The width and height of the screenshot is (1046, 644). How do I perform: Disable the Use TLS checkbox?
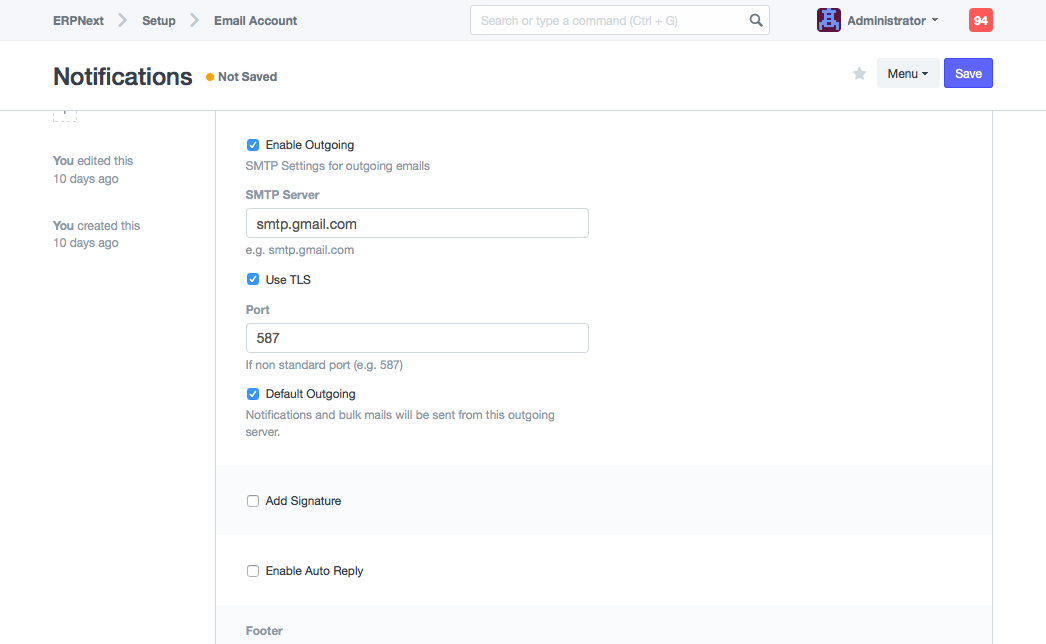coord(253,280)
